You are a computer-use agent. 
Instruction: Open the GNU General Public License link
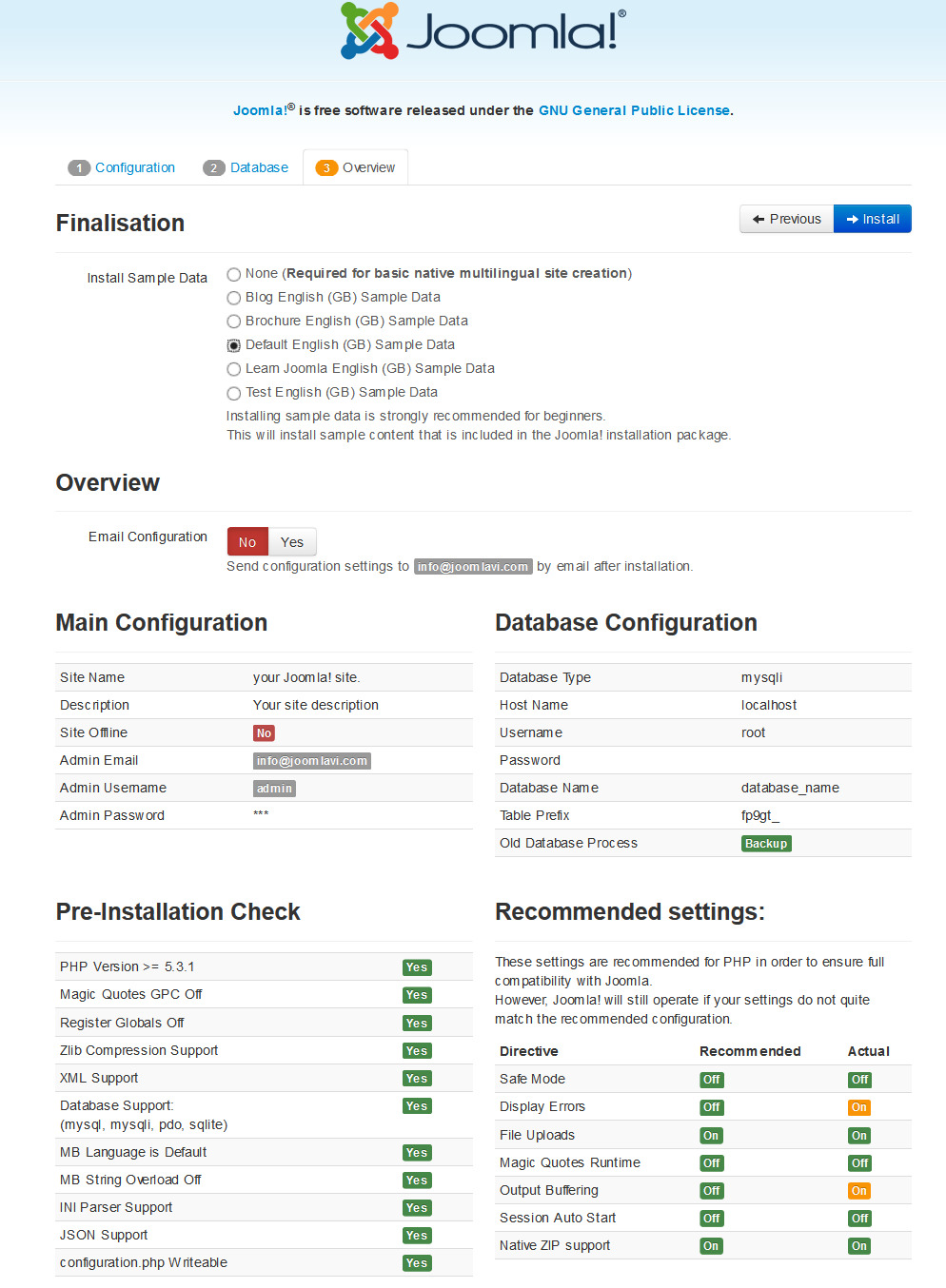[x=634, y=110]
